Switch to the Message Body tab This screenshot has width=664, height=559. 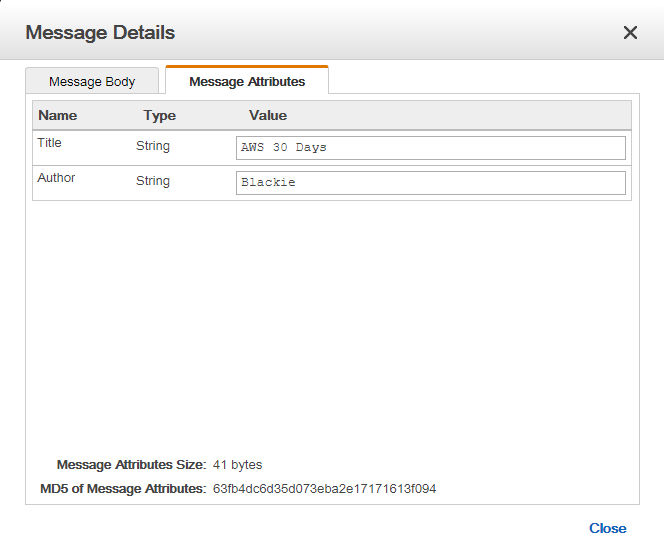tap(92, 82)
